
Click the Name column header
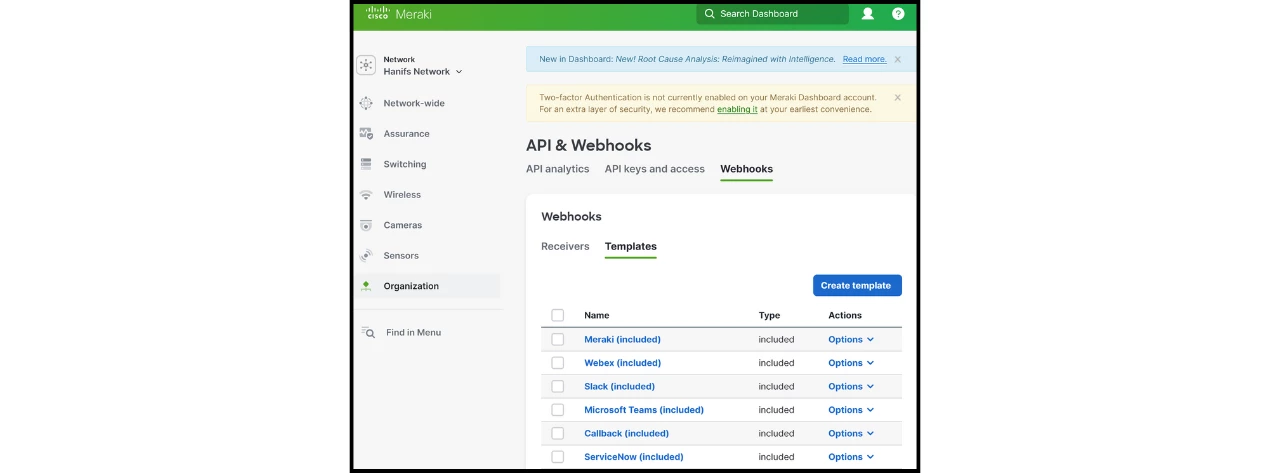click(x=597, y=315)
